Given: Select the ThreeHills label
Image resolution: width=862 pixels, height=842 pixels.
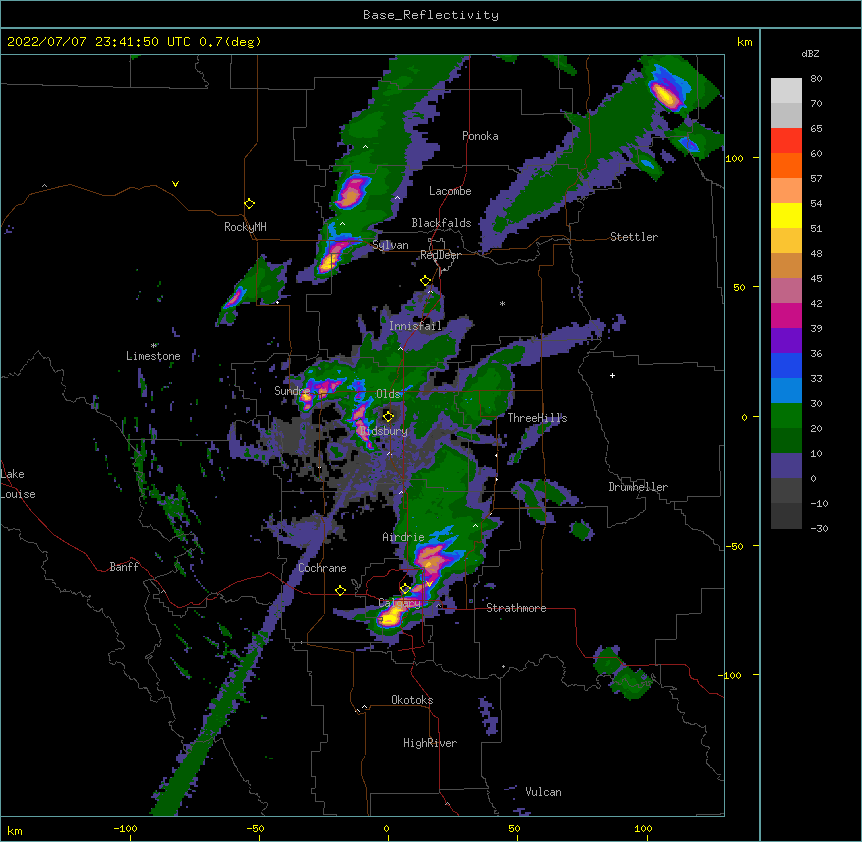Looking at the screenshot, I should tap(537, 418).
